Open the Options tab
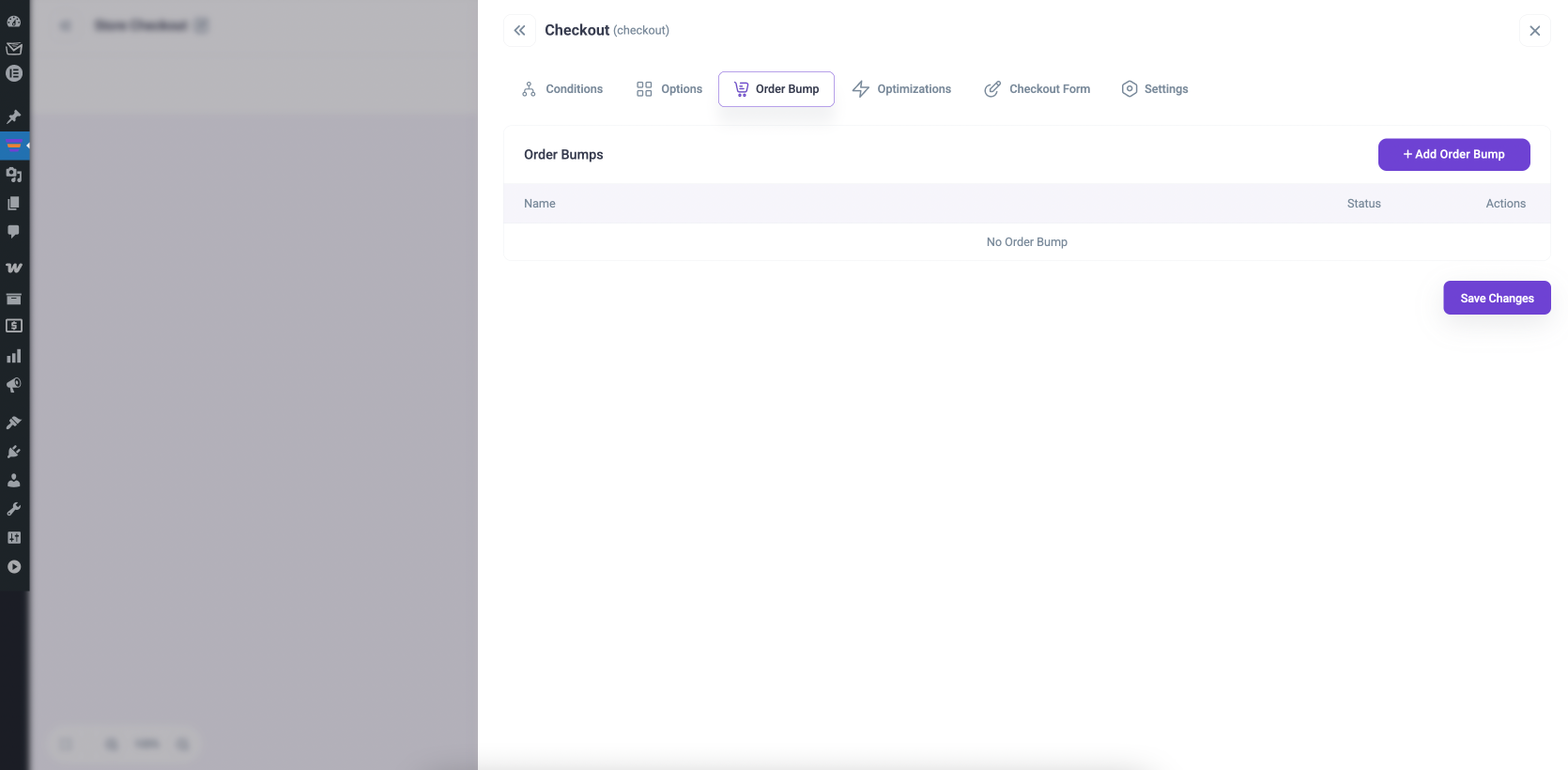The image size is (1568, 770). pos(669,89)
